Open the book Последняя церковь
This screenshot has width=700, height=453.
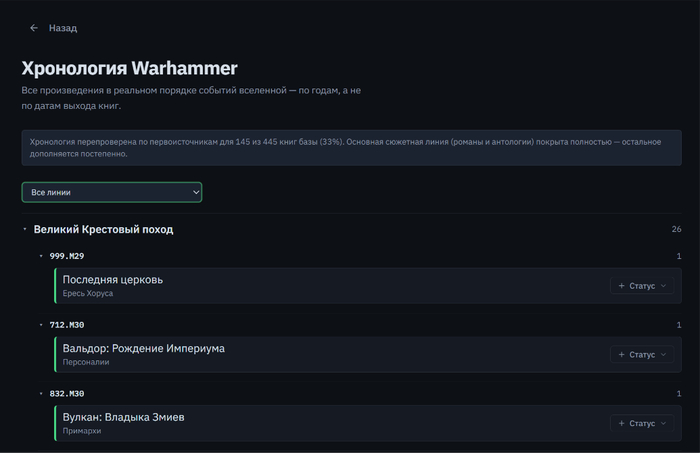pyautogui.click(x=112, y=280)
